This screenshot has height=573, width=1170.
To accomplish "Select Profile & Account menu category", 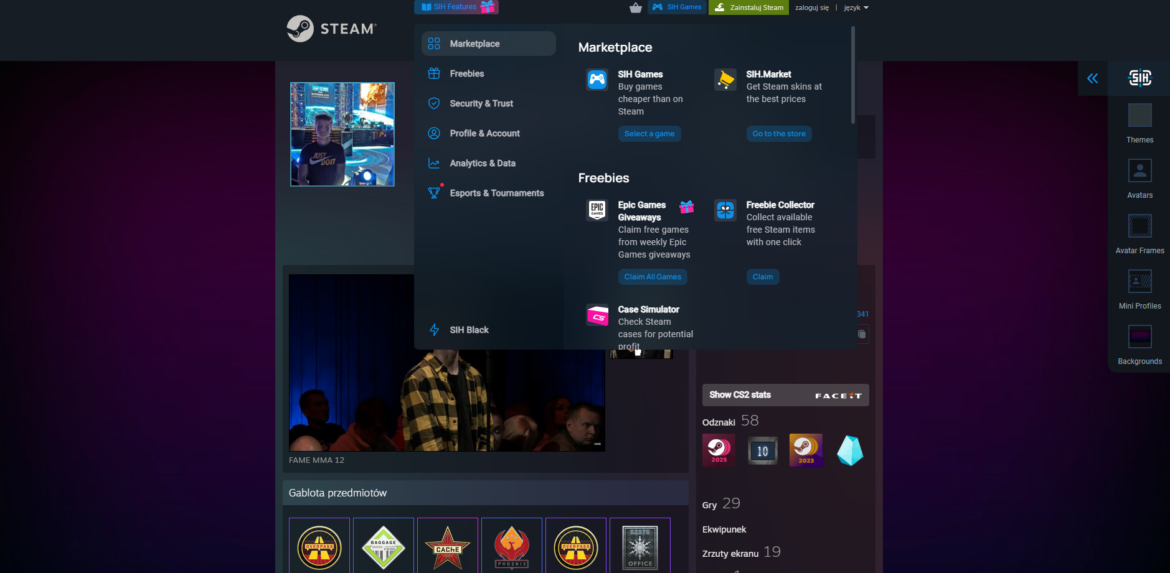I will point(489,133).
